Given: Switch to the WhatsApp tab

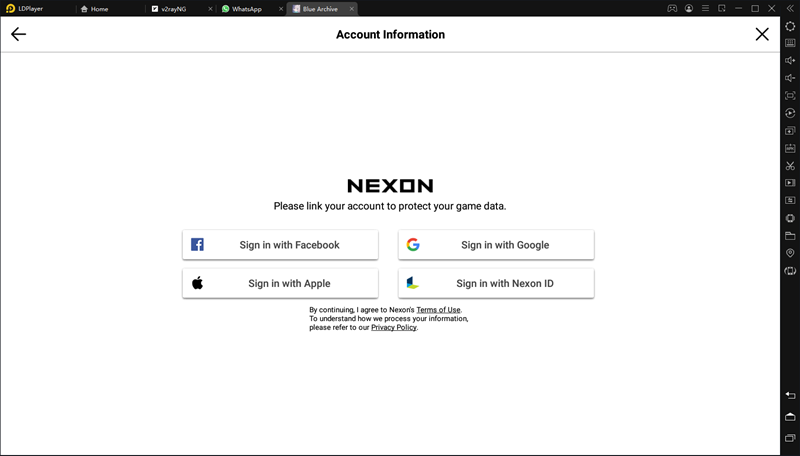Looking at the screenshot, I should [x=247, y=9].
